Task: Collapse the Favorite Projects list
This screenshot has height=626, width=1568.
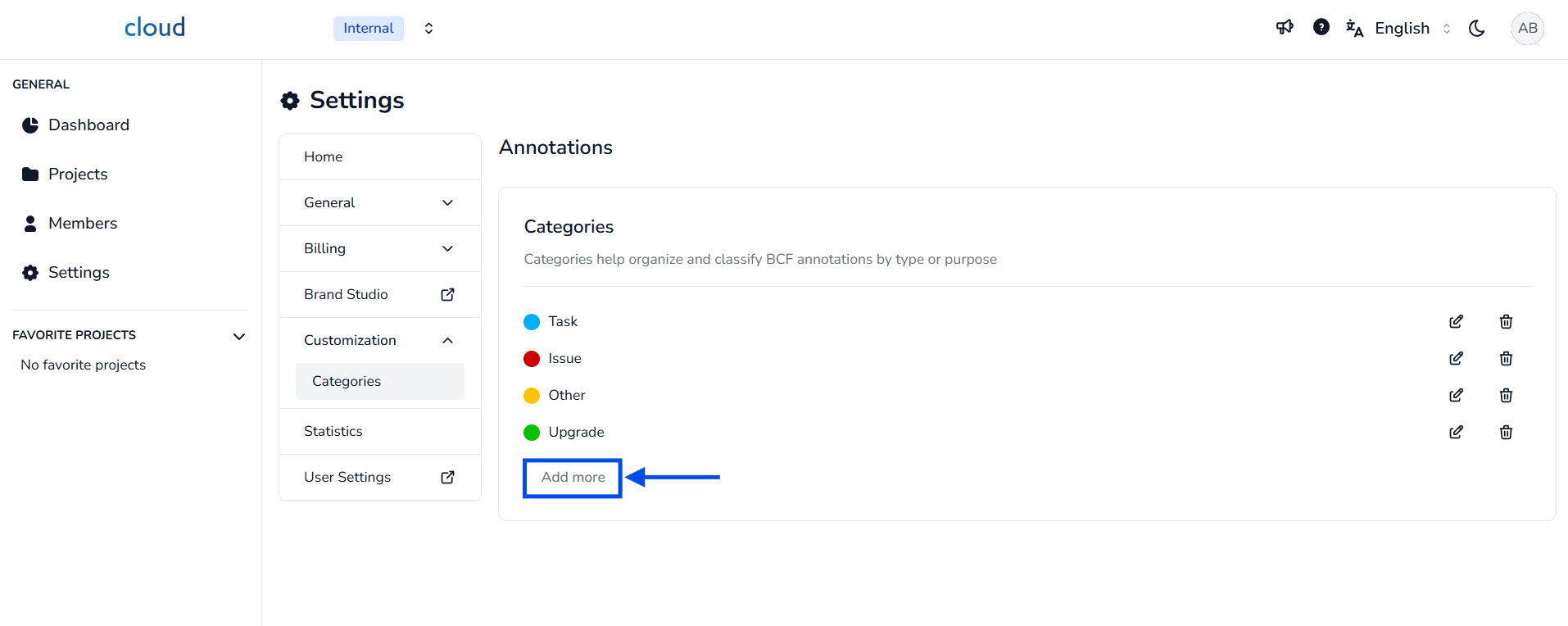Action: click(x=239, y=336)
